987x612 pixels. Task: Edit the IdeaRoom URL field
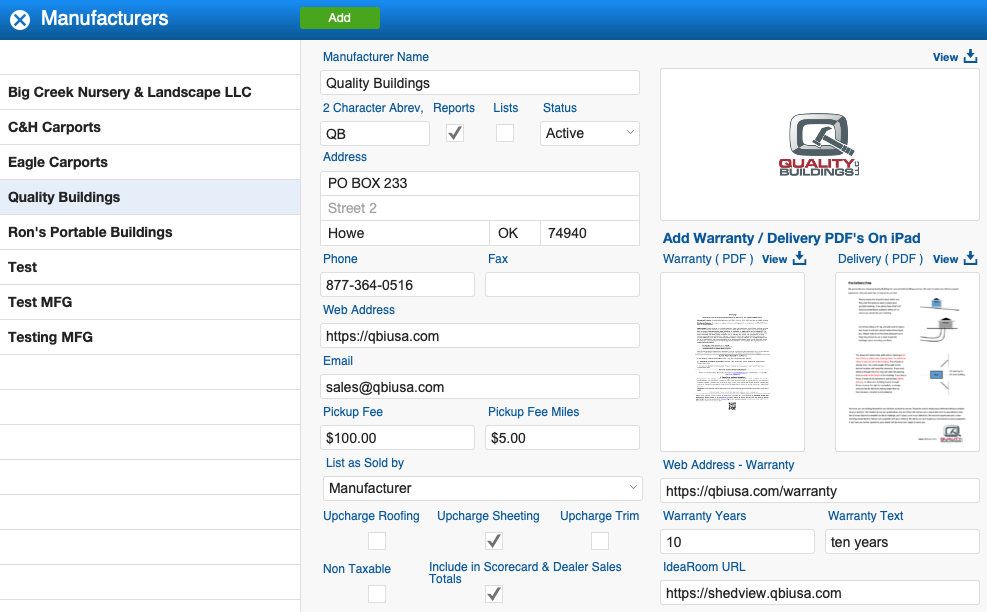tap(820, 592)
